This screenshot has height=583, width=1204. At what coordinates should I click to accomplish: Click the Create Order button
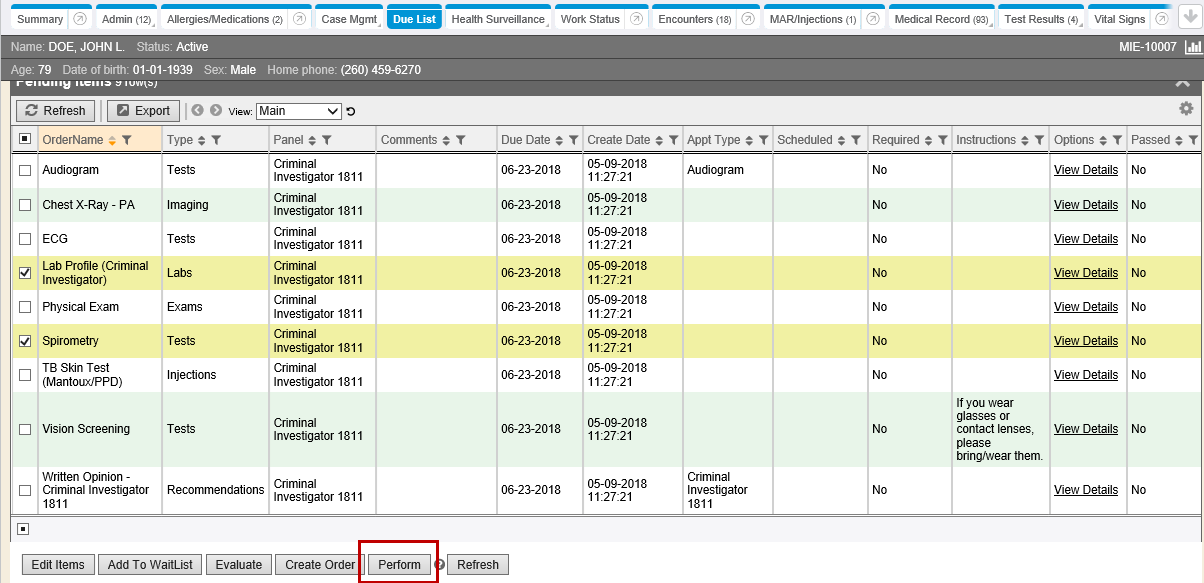pyautogui.click(x=320, y=565)
